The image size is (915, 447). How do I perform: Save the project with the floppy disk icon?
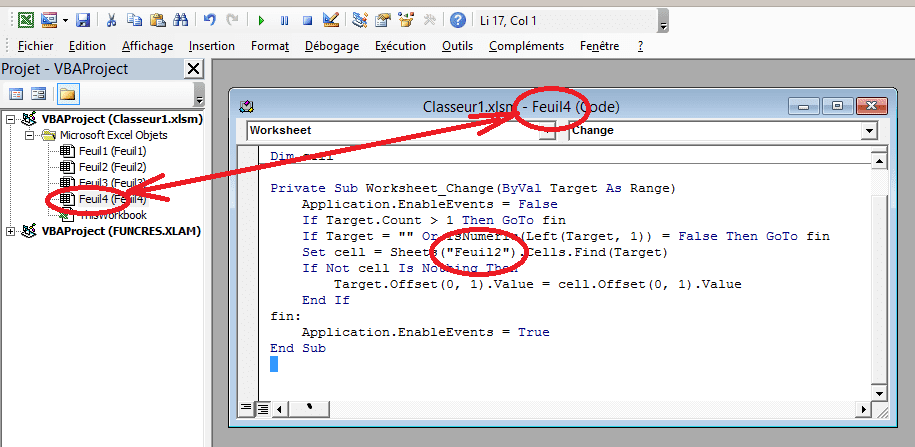pos(83,20)
